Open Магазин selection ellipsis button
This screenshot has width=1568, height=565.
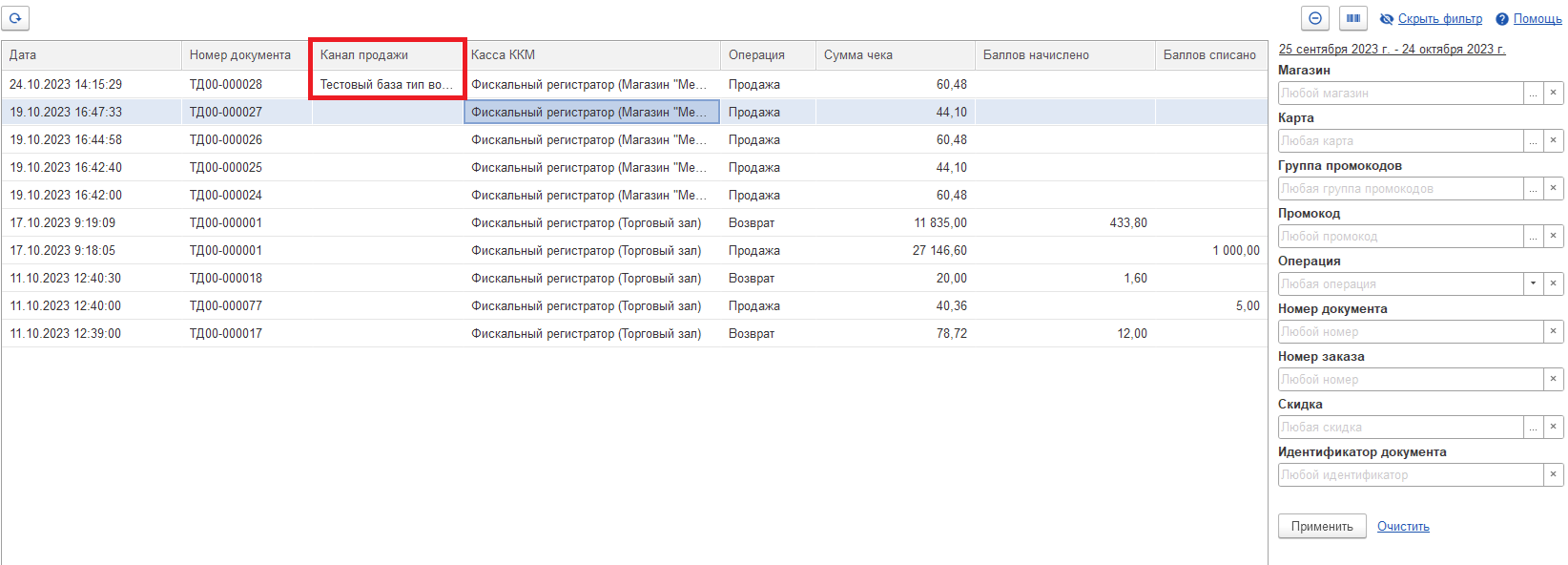(1533, 94)
